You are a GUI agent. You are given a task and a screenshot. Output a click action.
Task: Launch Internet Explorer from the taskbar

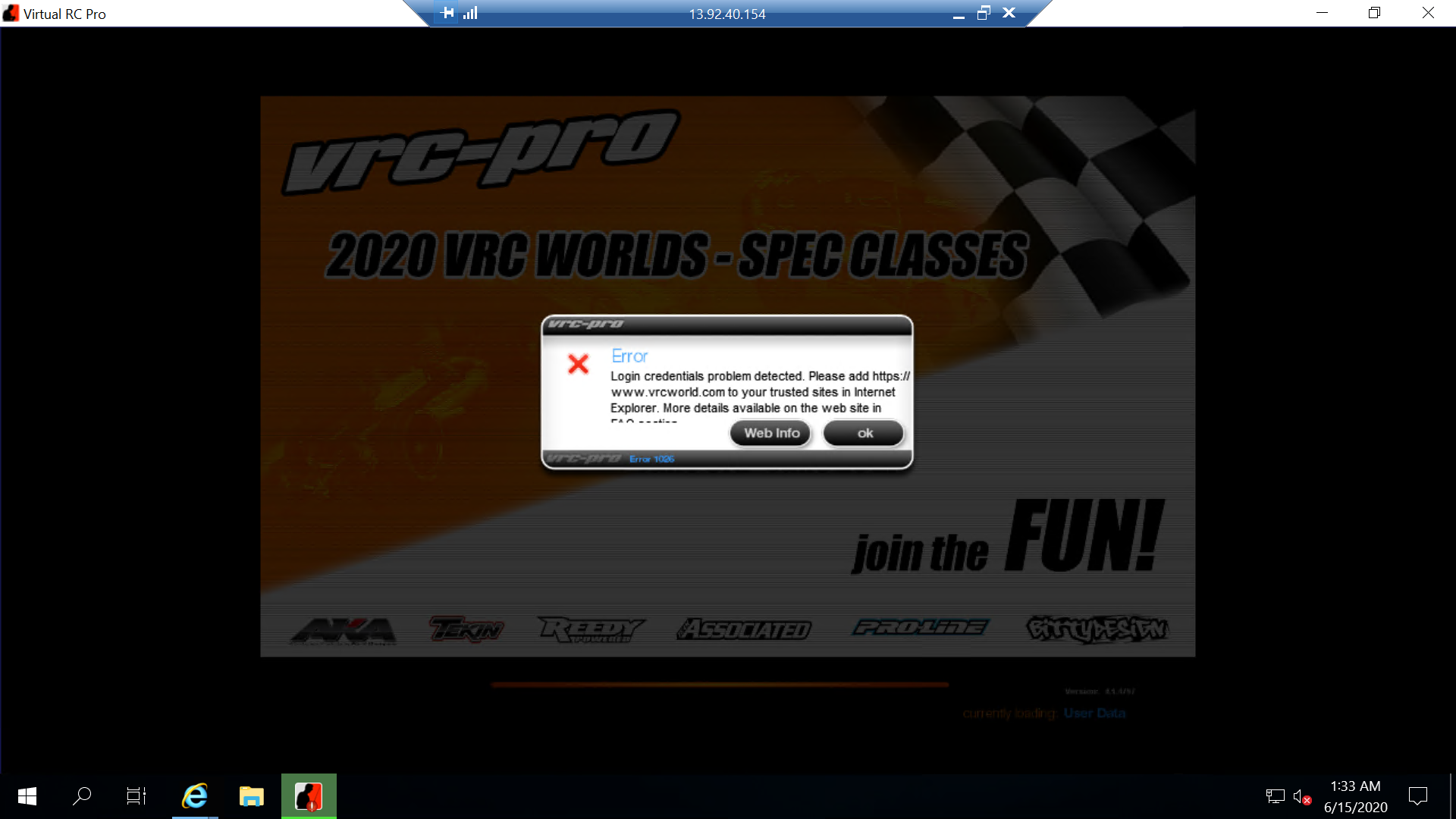[195, 796]
